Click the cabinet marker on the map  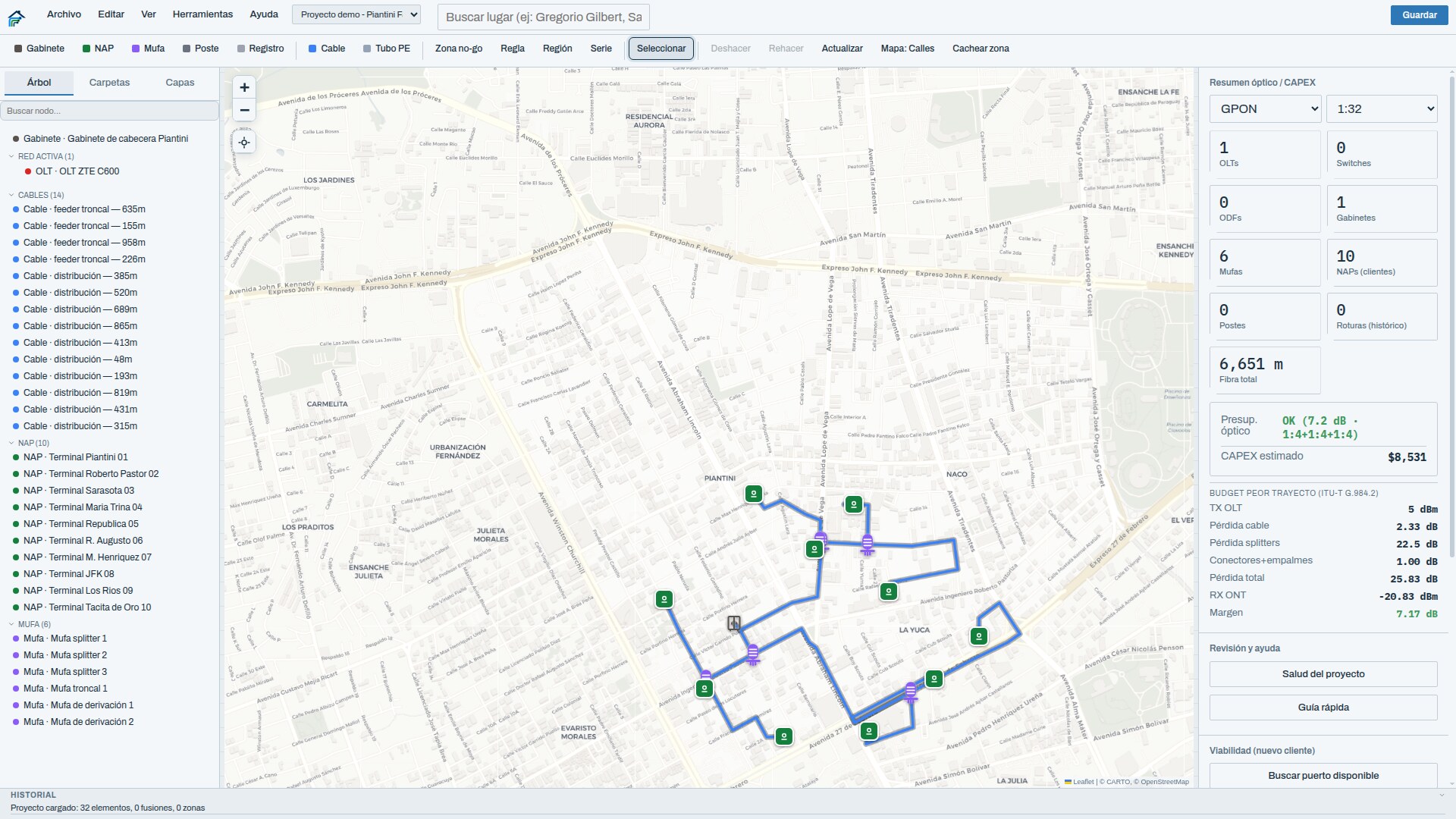pyautogui.click(x=733, y=623)
